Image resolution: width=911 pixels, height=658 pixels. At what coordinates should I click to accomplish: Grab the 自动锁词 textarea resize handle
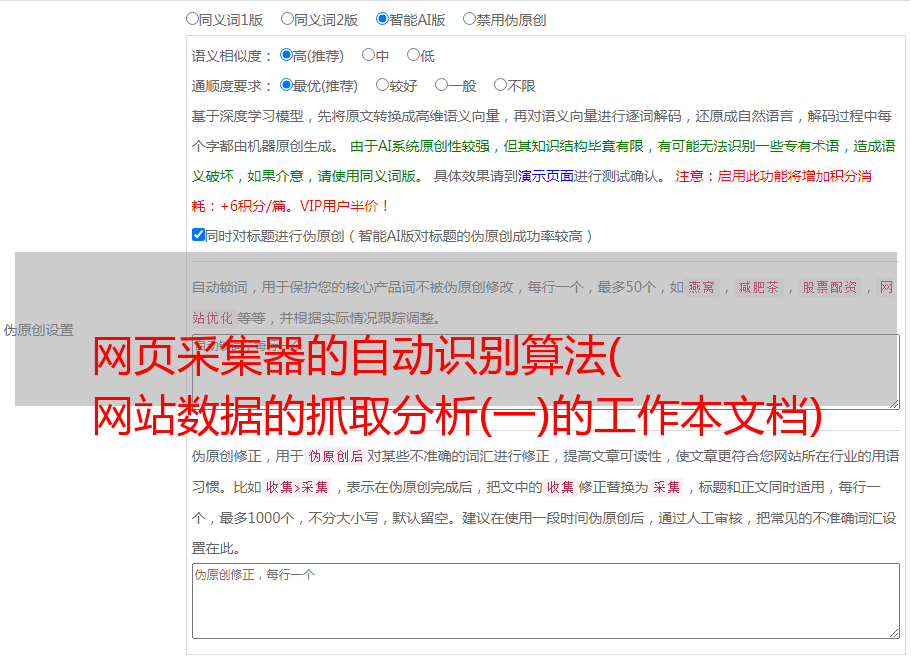coord(893,403)
